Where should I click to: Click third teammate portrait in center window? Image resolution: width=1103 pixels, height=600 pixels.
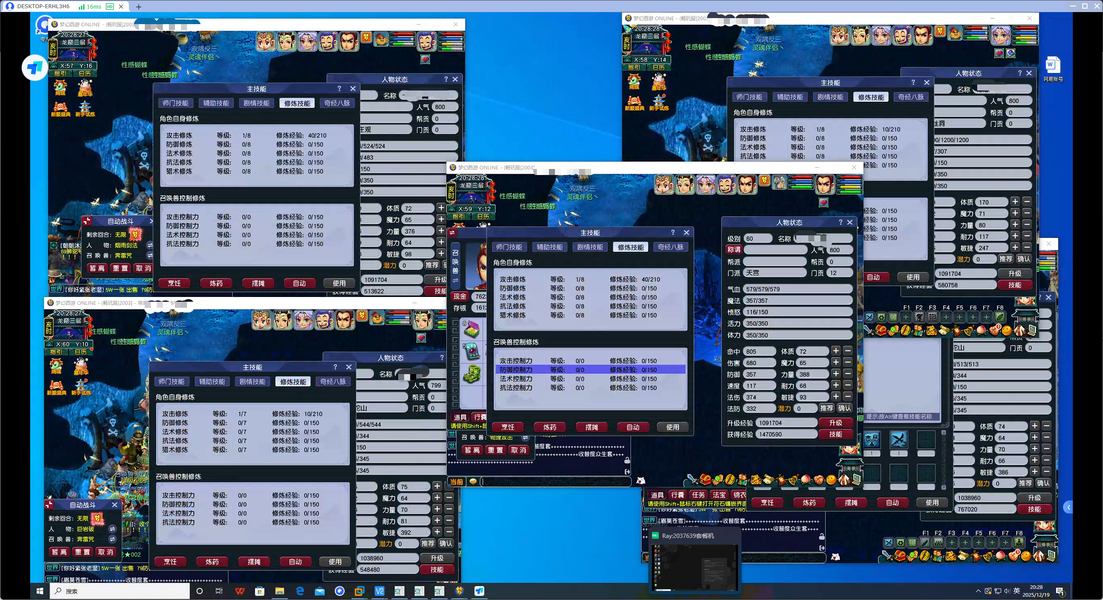706,185
